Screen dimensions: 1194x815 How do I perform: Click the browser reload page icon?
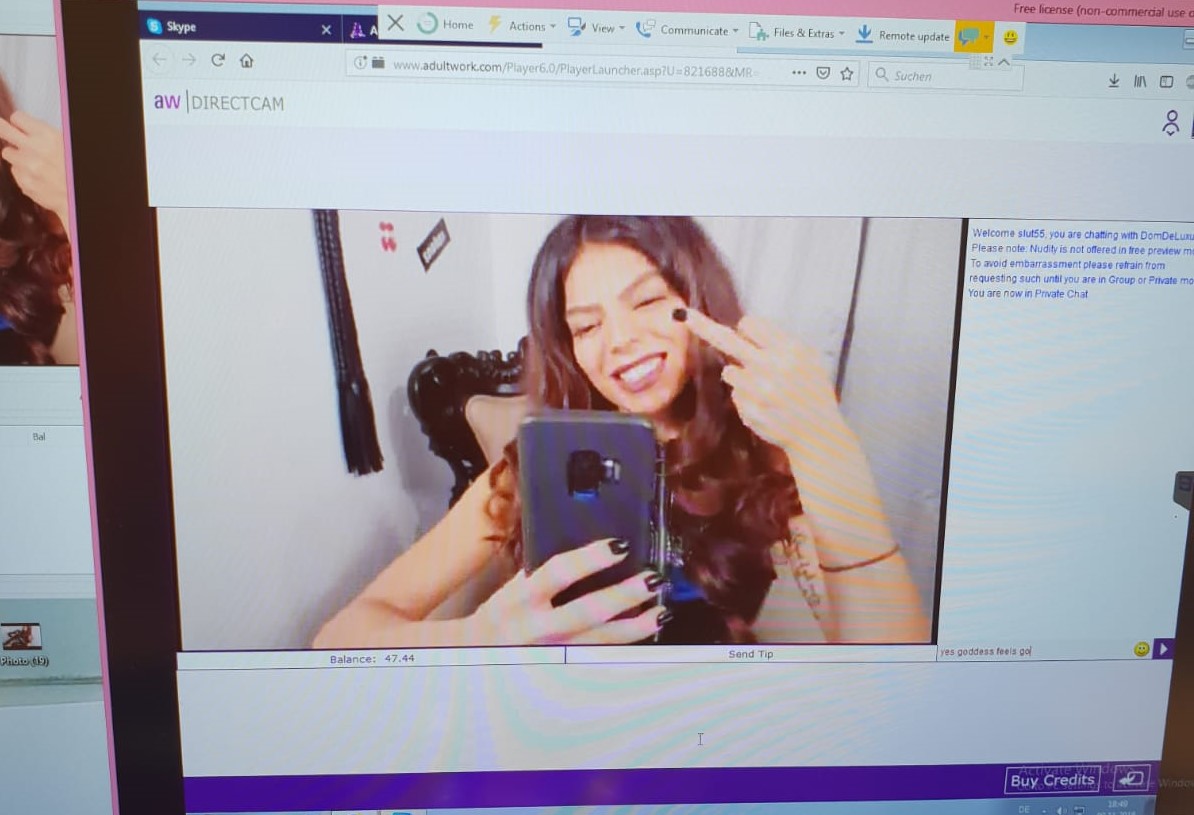[218, 60]
